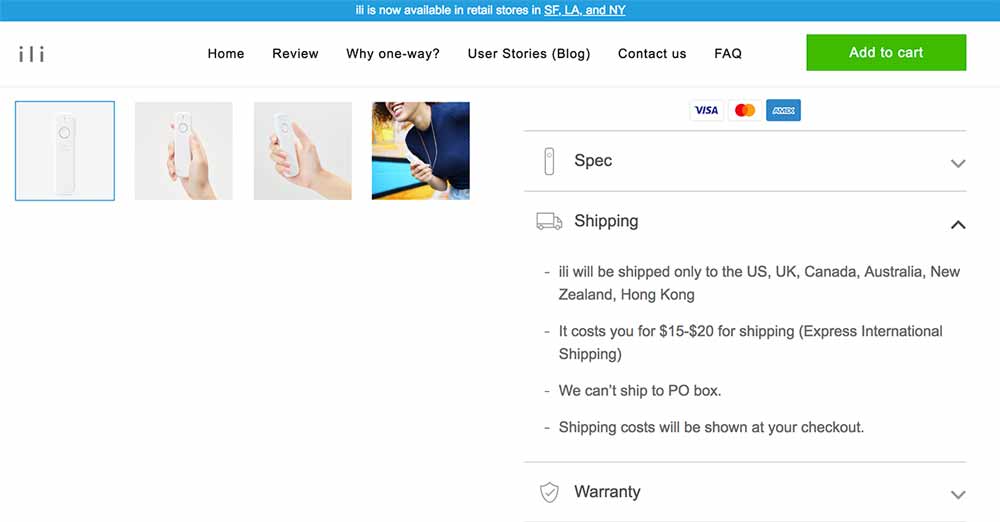Expand the Spec section chevron

pyautogui.click(x=957, y=163)
